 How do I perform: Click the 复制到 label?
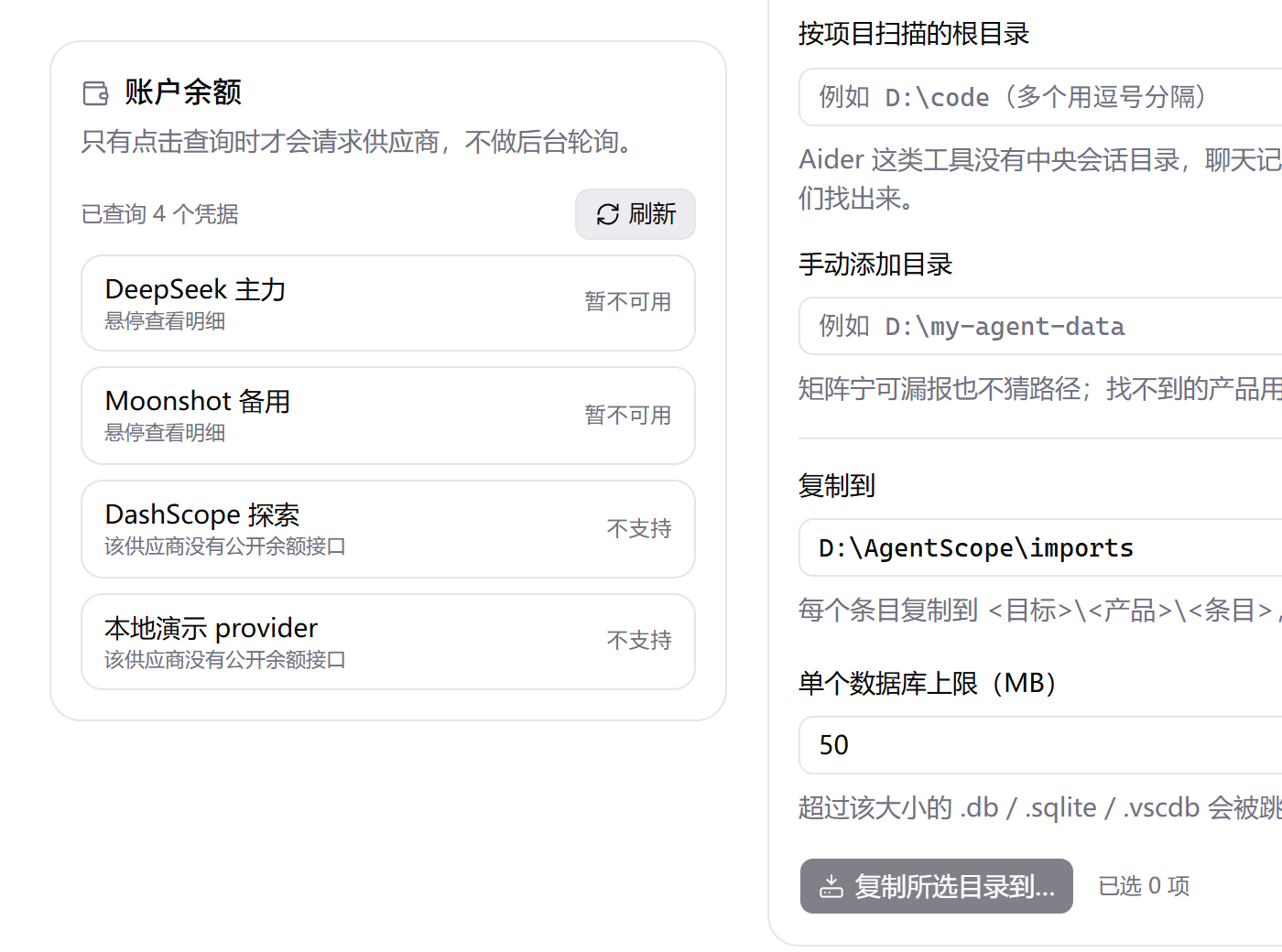[837, 486]
